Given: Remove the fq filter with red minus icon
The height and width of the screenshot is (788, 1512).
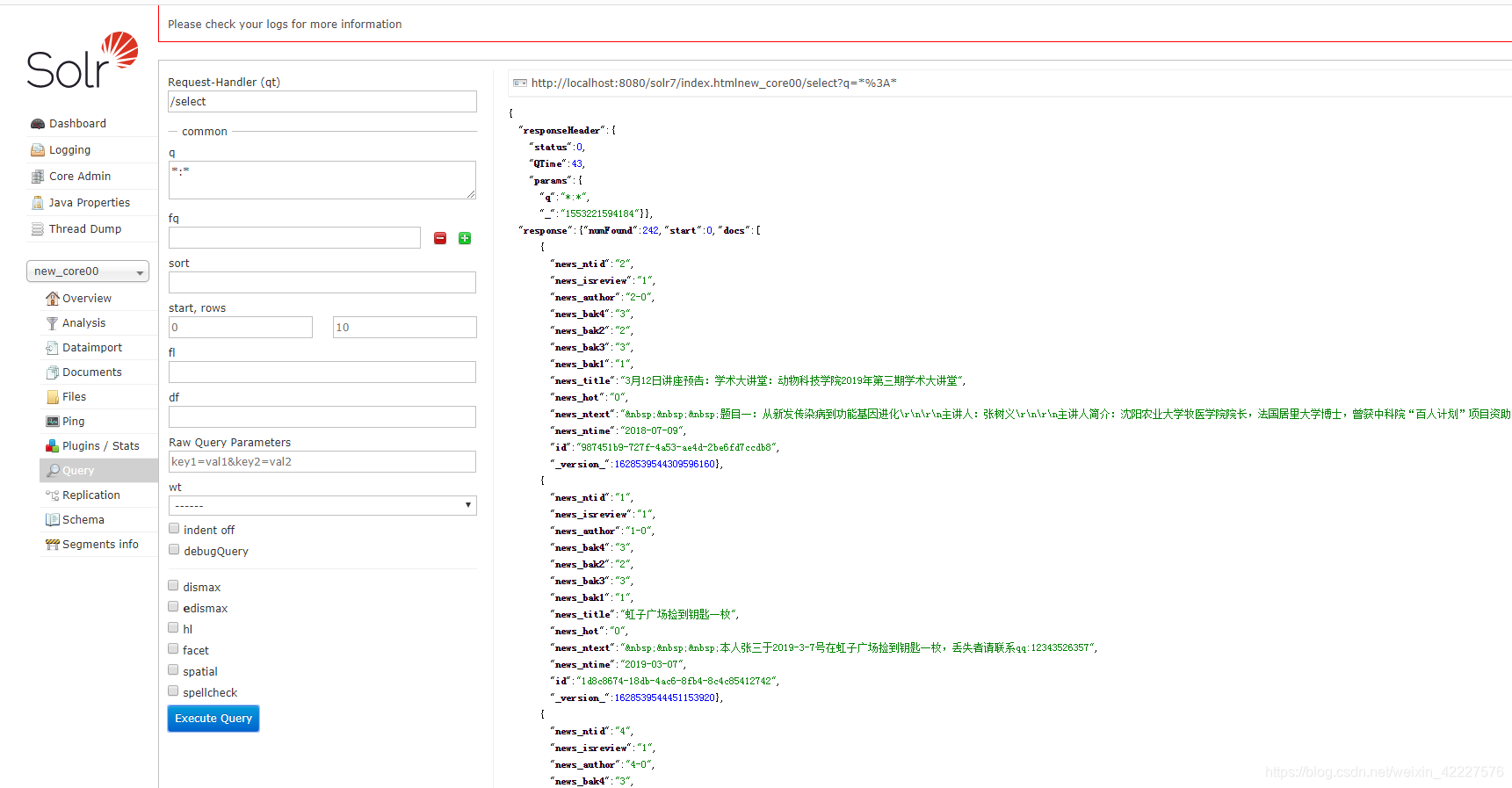Looking at the screenshot, I should pyautogui.click(x=440, y=238).
